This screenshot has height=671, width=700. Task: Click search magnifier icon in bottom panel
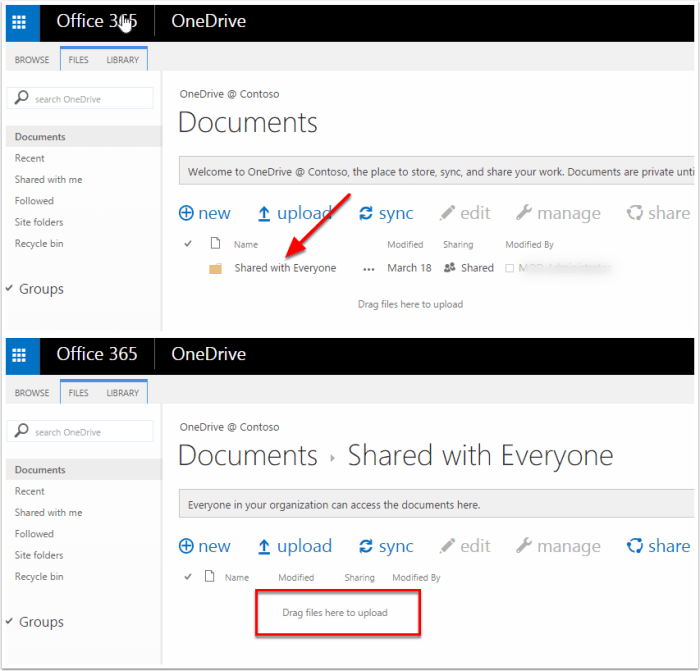pos(21,430)
